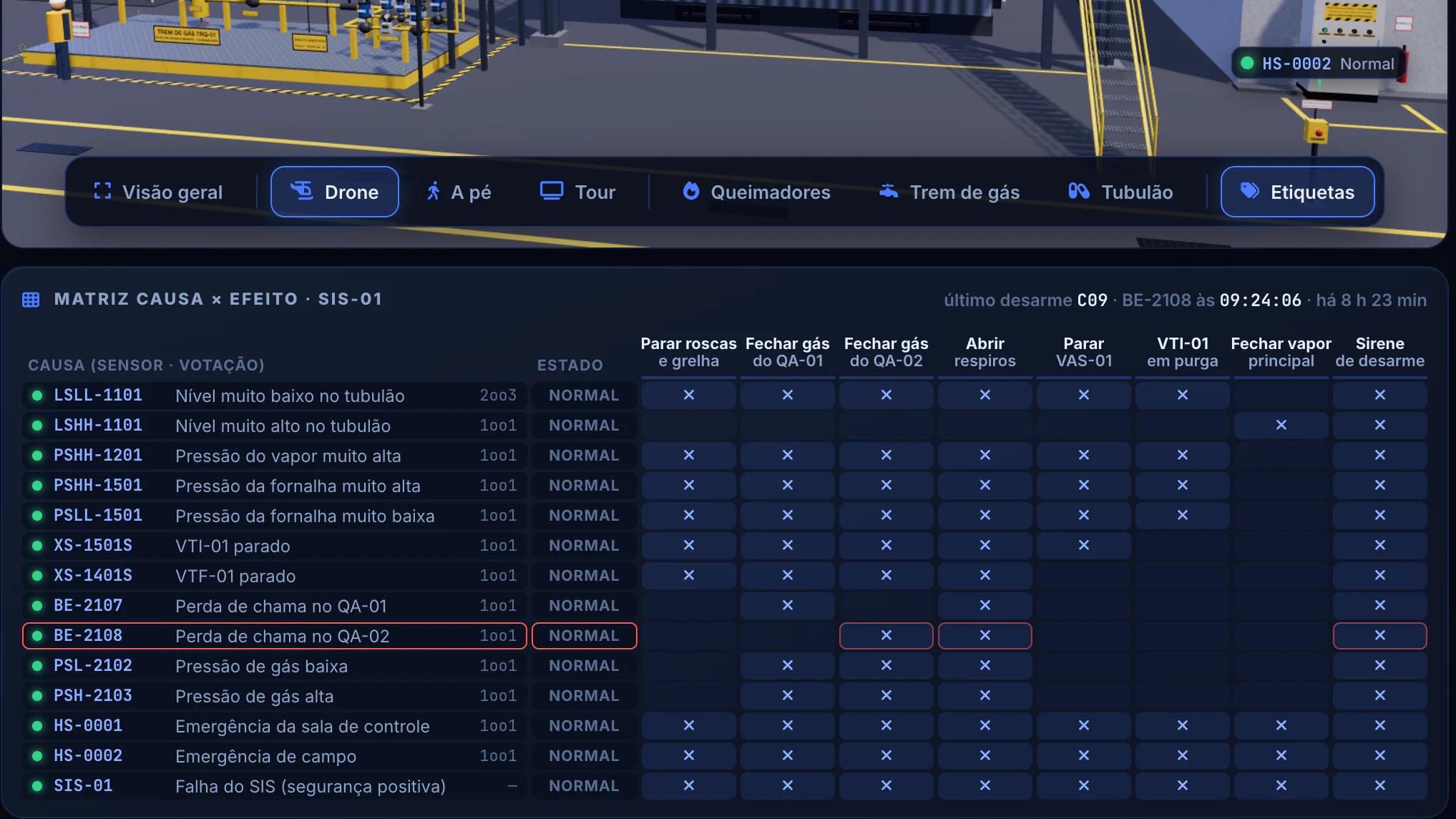Switch to Visão geral view
This screenshot has height=819, width=1456.
click(x=158, y=192)
